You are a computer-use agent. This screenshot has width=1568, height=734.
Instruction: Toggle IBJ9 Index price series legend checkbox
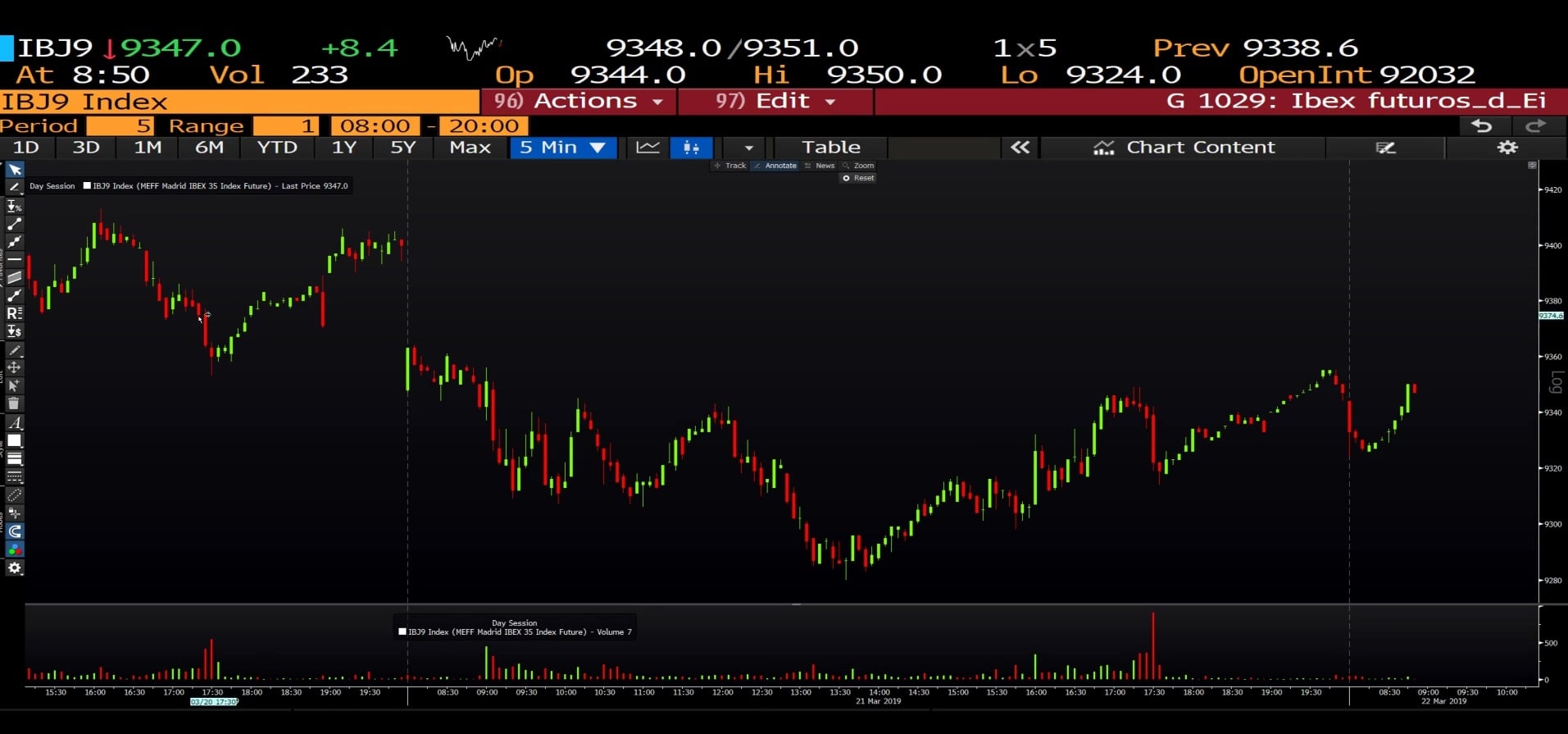click(x=87, y=185)
